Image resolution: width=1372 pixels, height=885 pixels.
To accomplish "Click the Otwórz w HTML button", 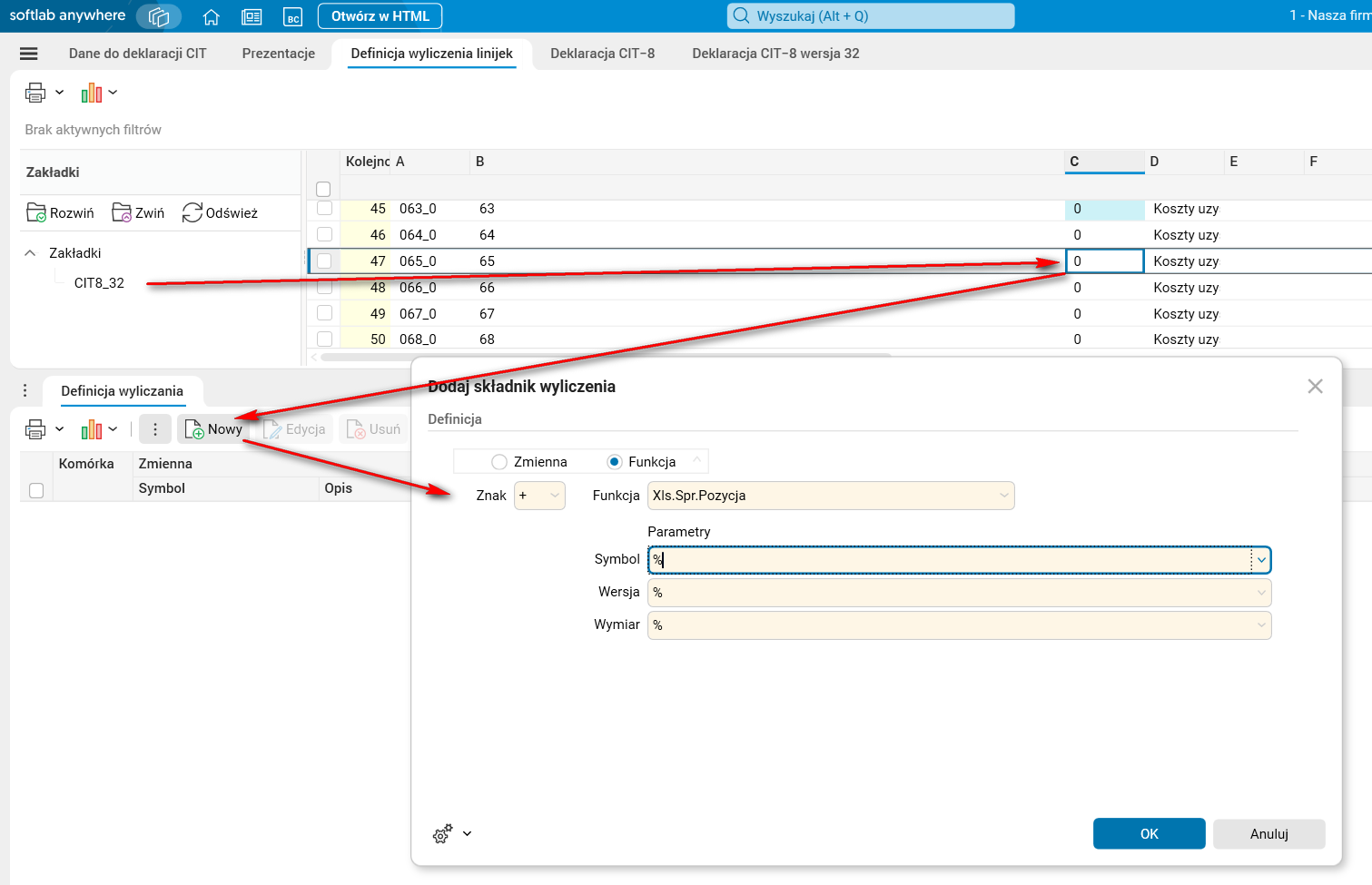I will tap(380, 16).
